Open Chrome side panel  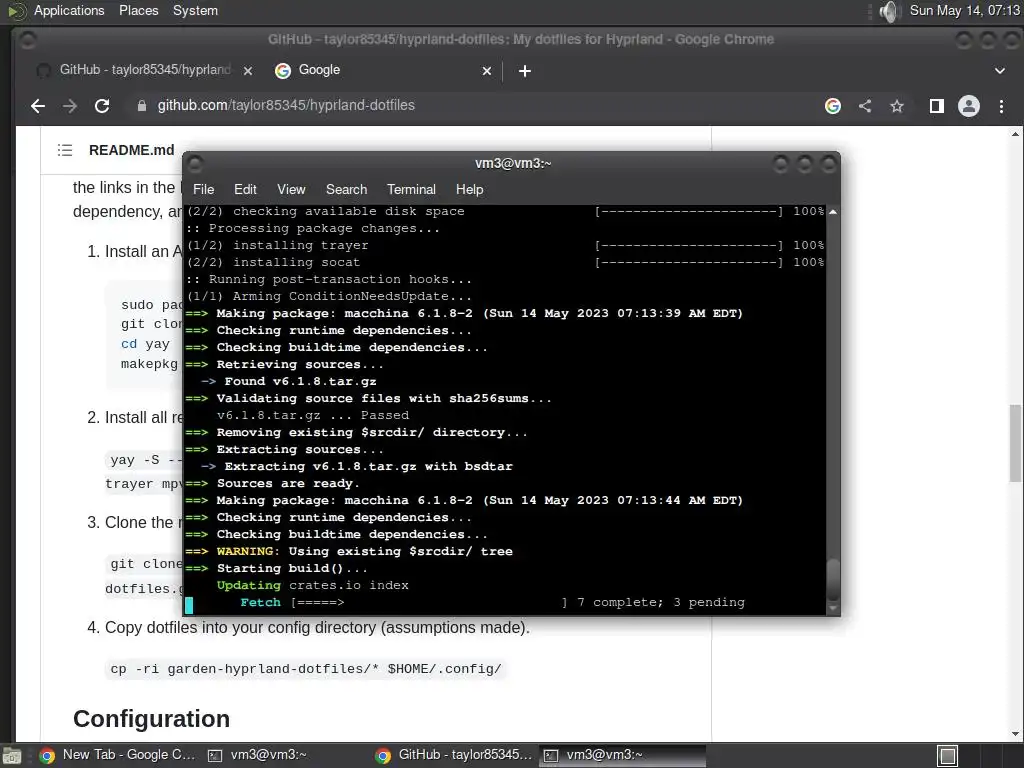pyautogui.click(x=936, y=106)
